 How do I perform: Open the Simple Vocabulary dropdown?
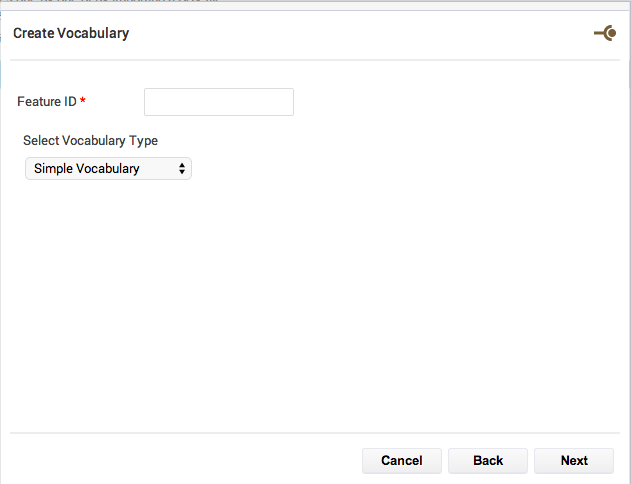pyautogui.click(x=108, y=168)
